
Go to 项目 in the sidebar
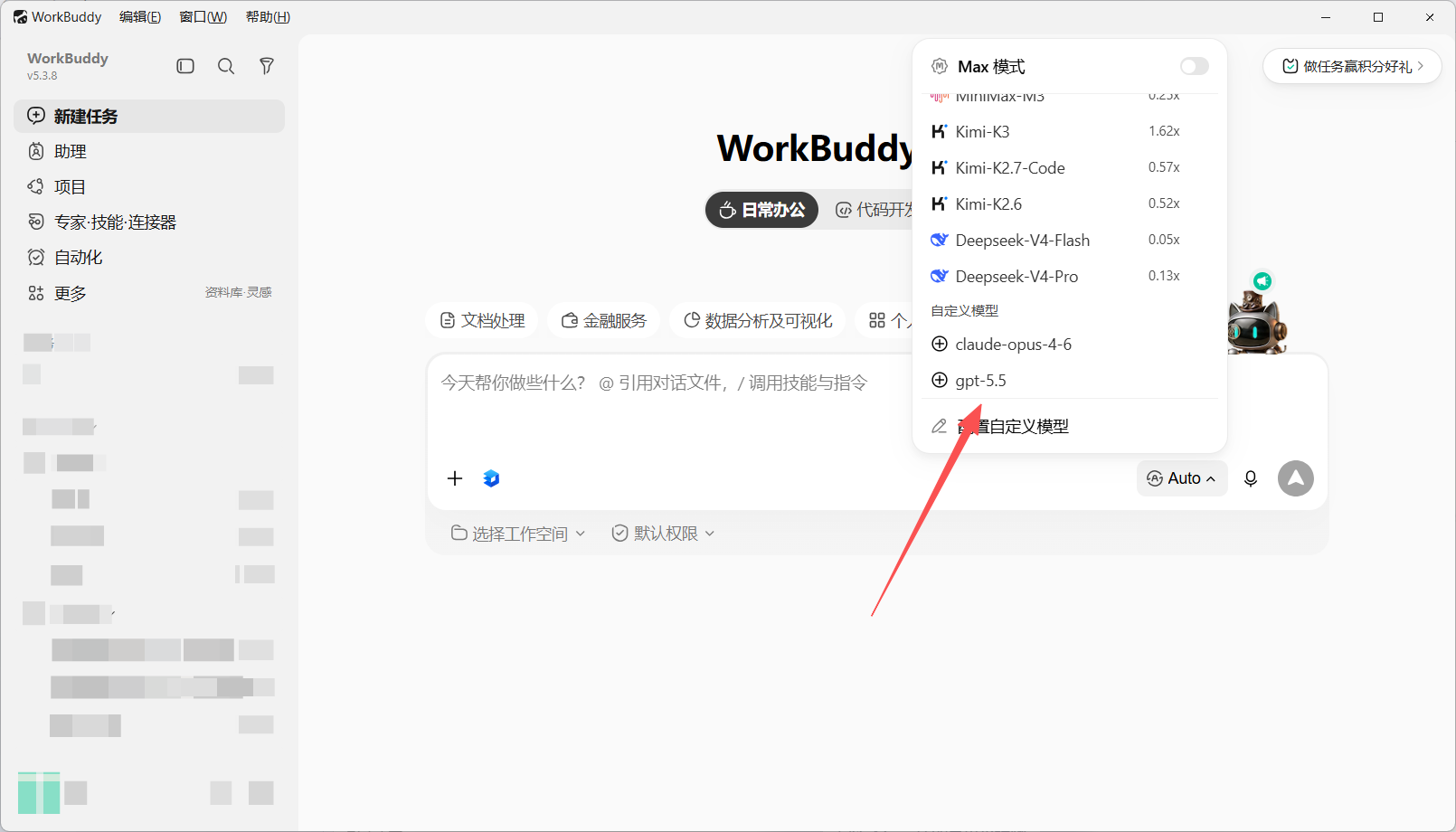tap(149, 186)
